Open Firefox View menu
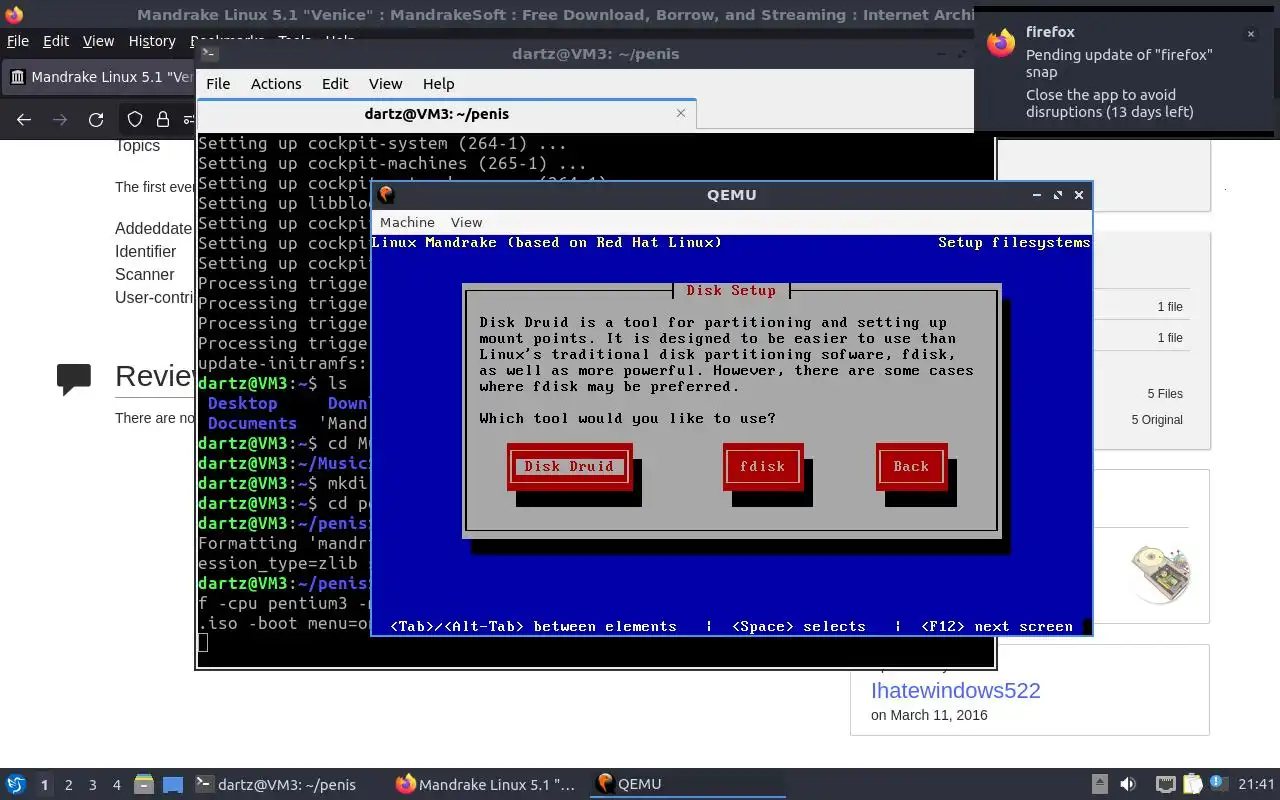The width and height of the screenshot is (1280, 800). point(98,41)
